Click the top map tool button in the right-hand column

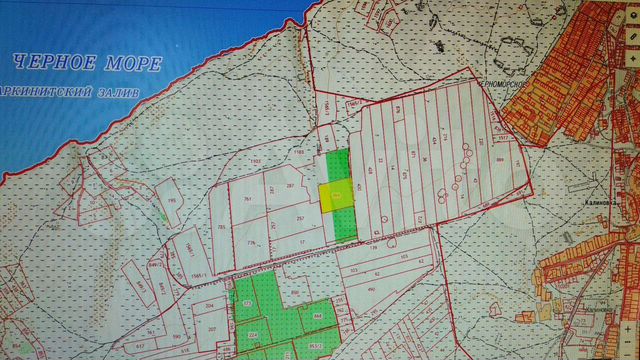633,15
